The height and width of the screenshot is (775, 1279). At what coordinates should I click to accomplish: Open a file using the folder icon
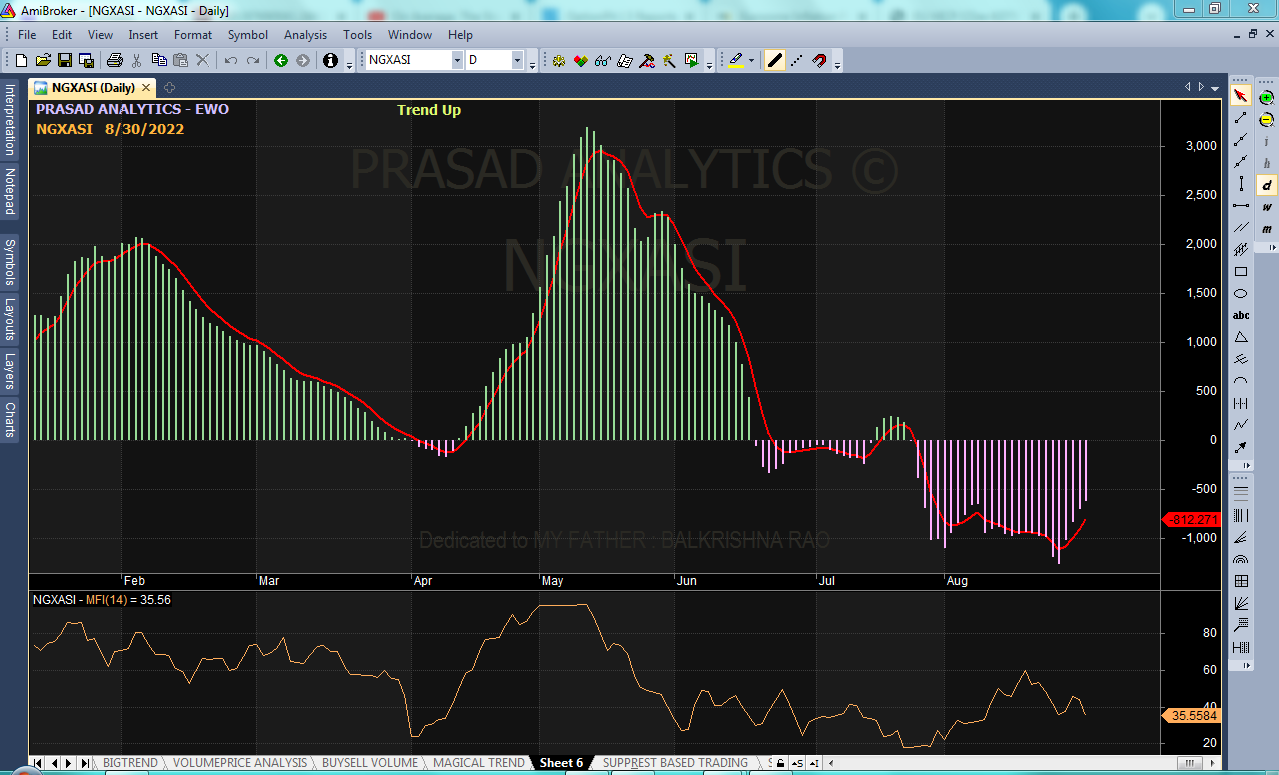(x=43, y=60)
